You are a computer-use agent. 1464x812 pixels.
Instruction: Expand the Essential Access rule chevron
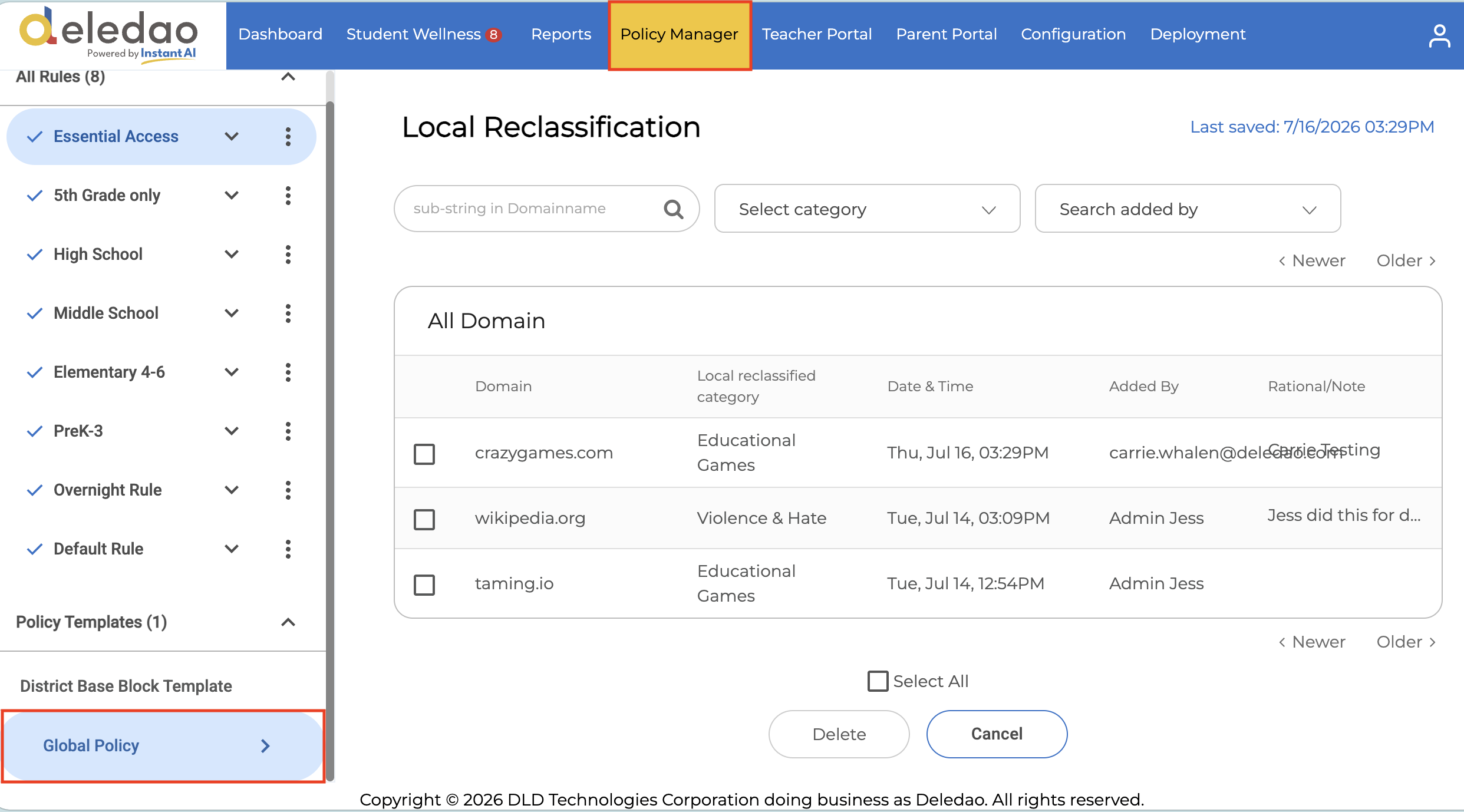232,137
